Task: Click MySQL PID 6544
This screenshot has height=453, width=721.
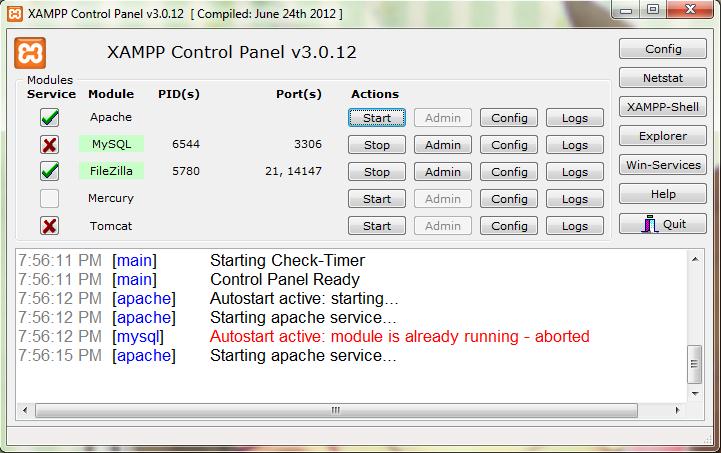Action: tap(186, 144)
